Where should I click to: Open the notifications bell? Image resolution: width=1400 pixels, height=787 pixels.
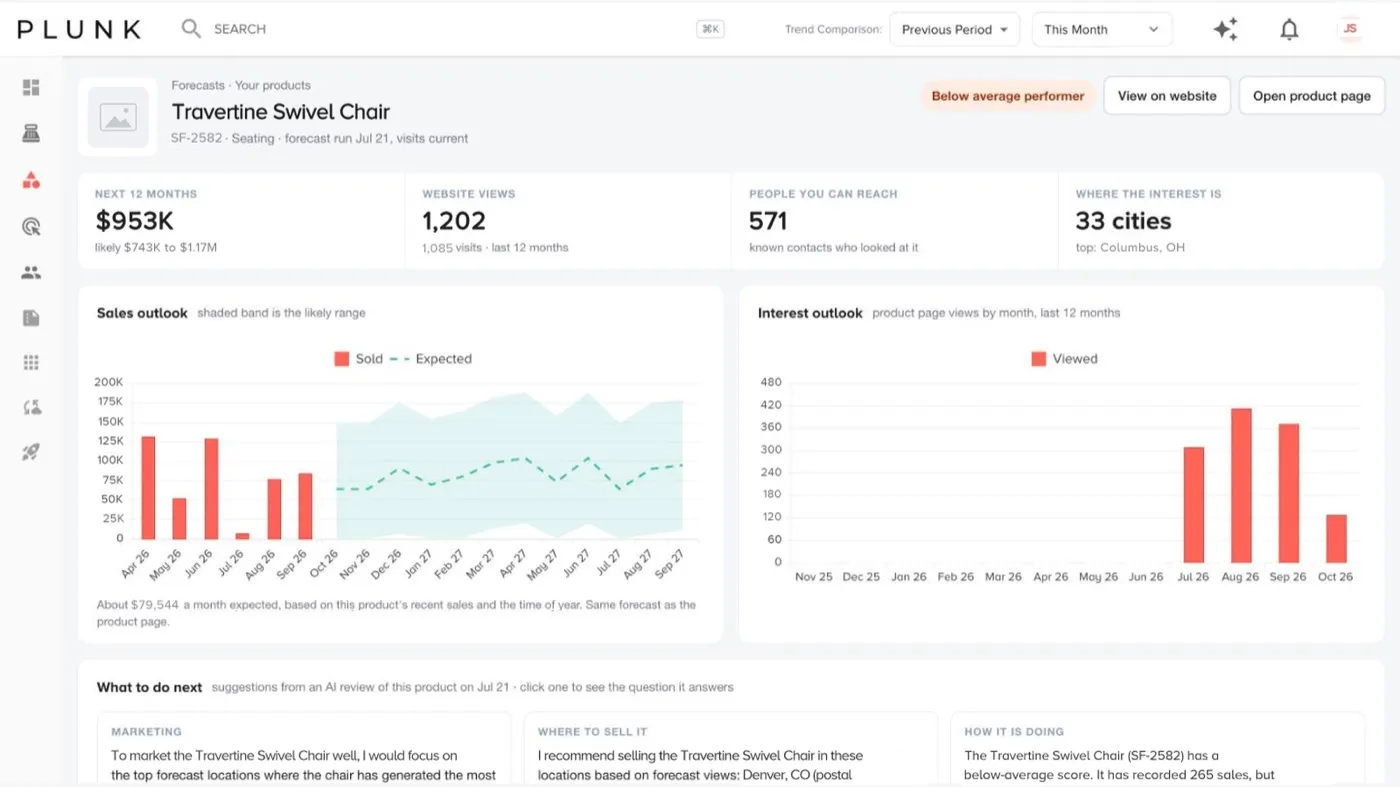1289,29
